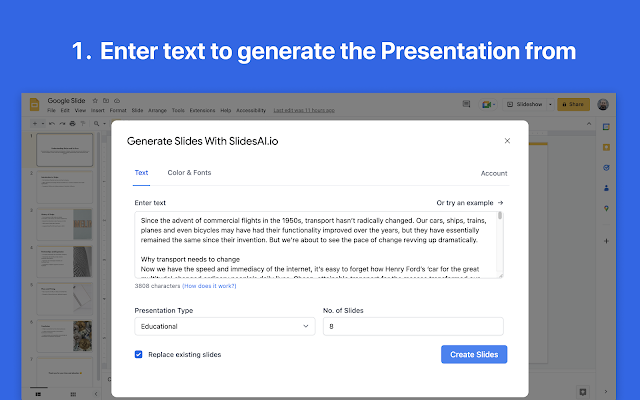640x400 pixels.
Task: Open the Insert menu
Action: [x=96, y=110]
